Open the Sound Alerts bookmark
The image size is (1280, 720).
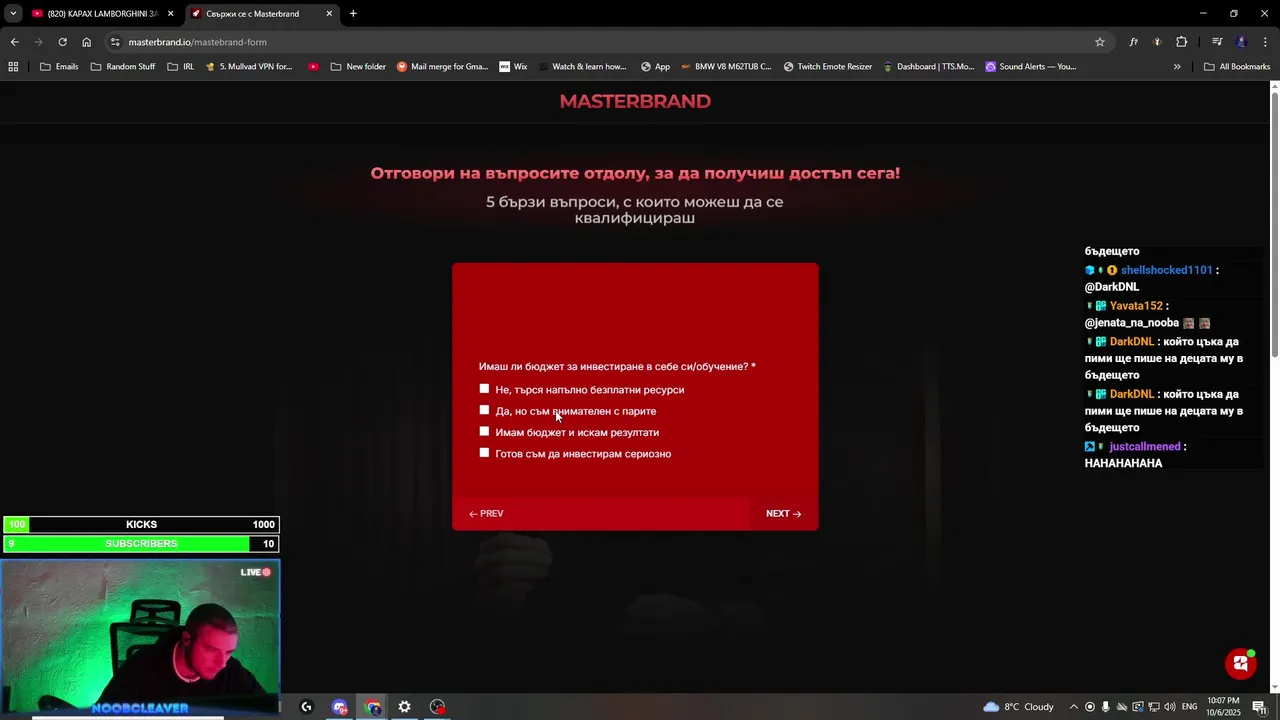(x=1030, y=67)
